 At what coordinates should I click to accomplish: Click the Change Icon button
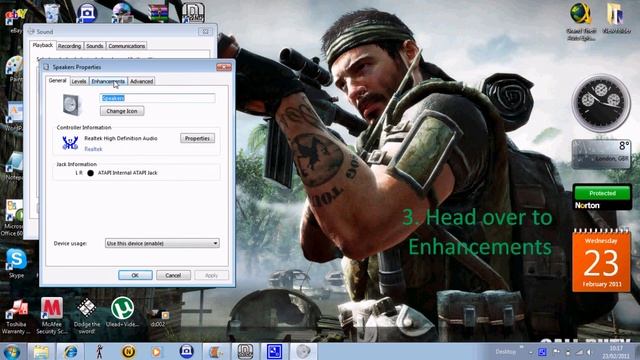122,111
